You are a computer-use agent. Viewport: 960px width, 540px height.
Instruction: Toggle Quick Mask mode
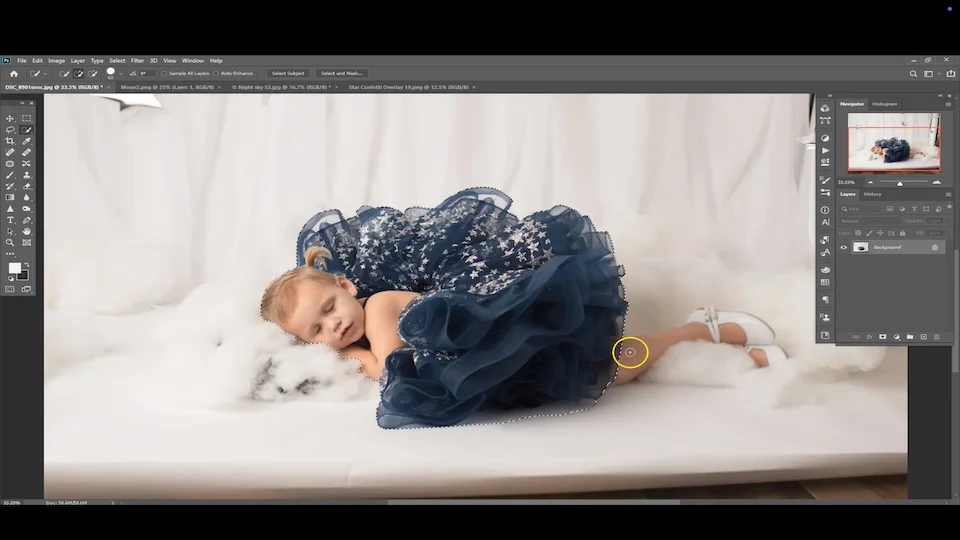10,289
